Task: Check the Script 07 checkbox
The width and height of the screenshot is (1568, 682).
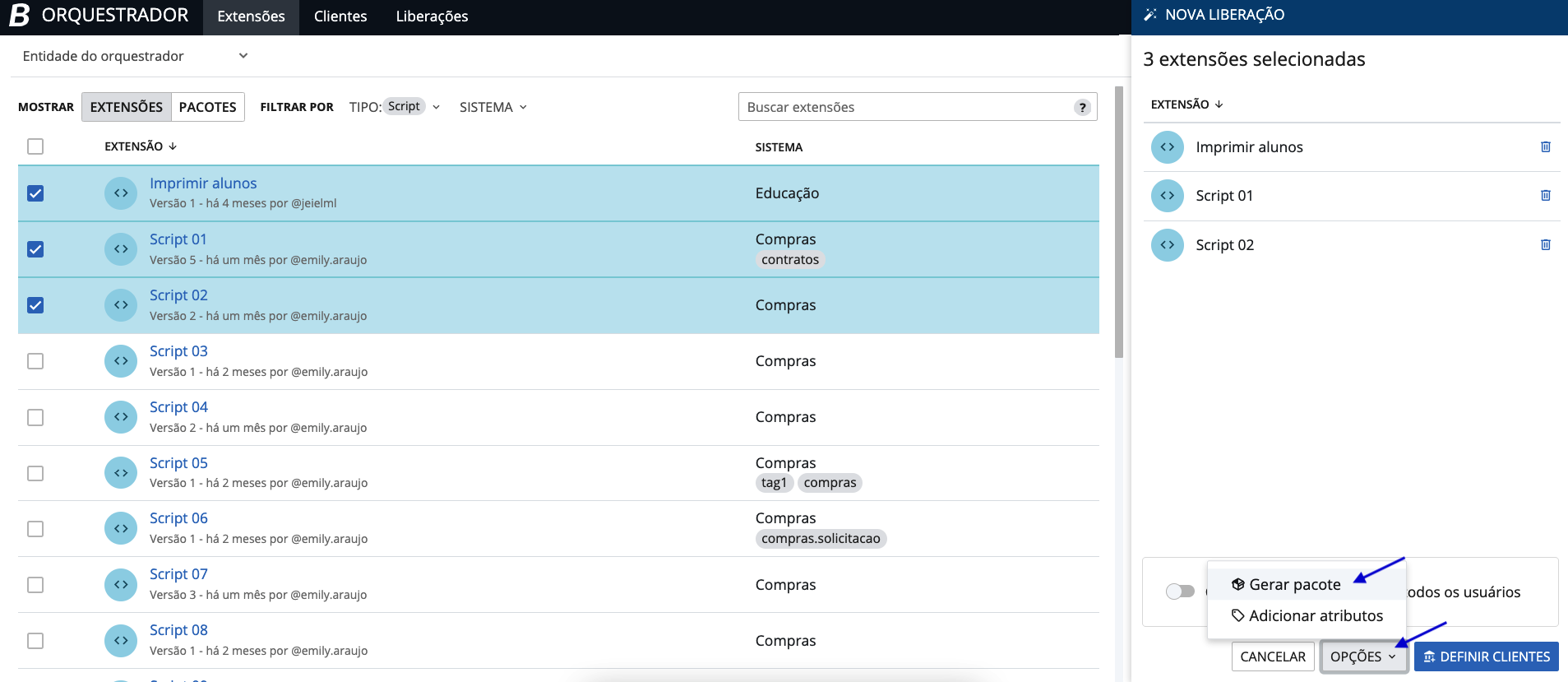Action: coord(35,584)
